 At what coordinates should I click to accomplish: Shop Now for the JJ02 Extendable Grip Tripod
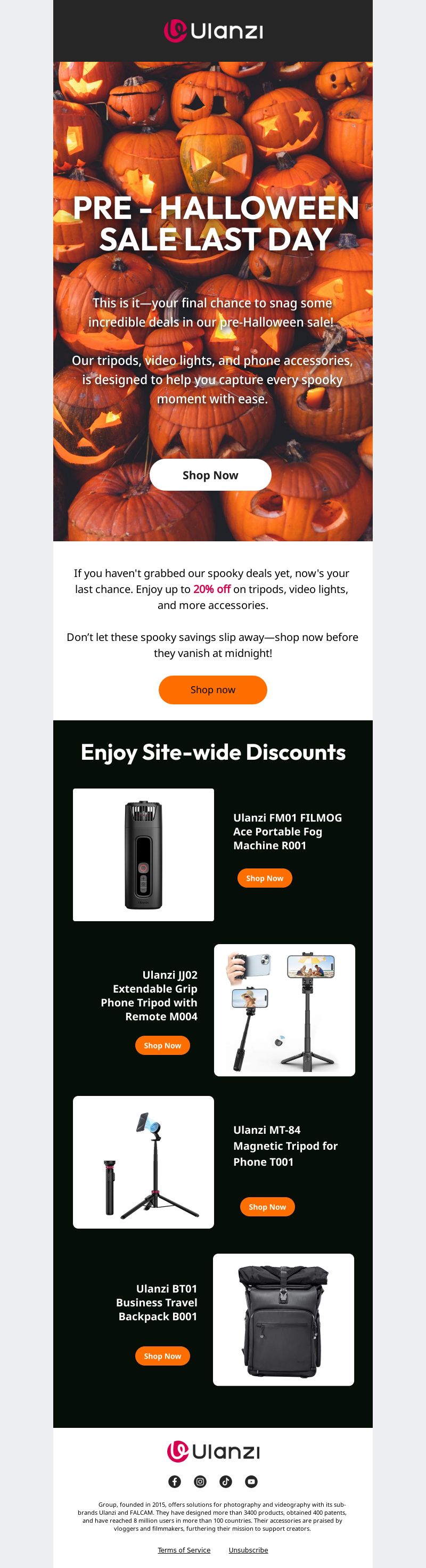(x=162, y=1045)
